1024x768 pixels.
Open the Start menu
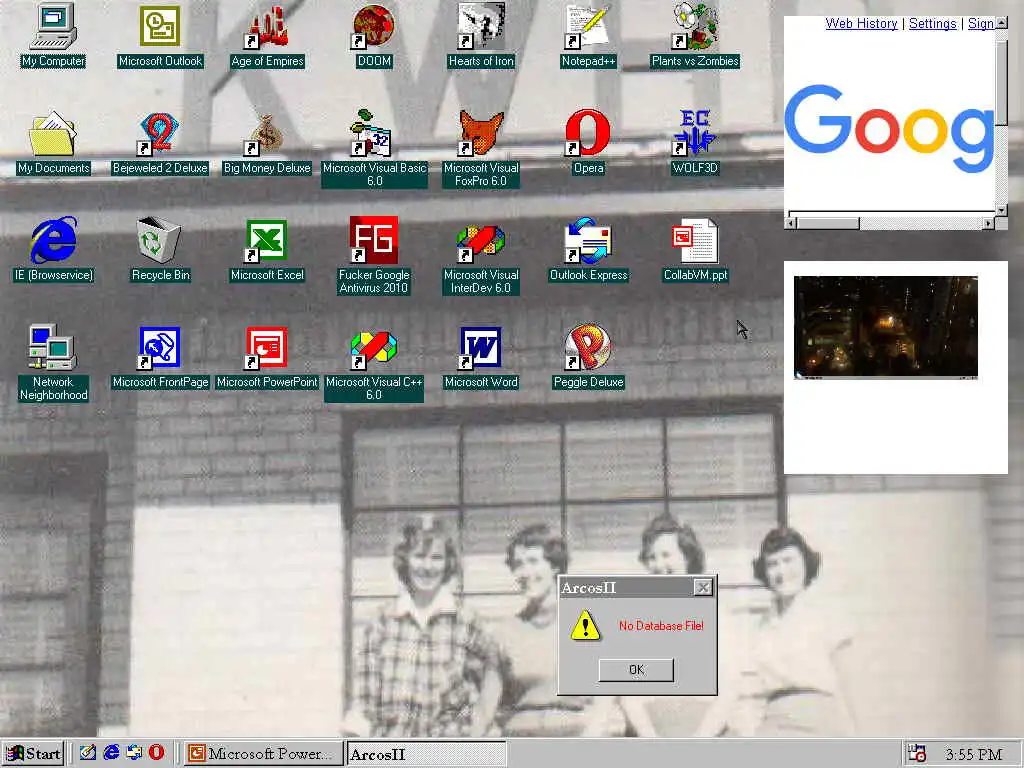[x=33, y=754]
